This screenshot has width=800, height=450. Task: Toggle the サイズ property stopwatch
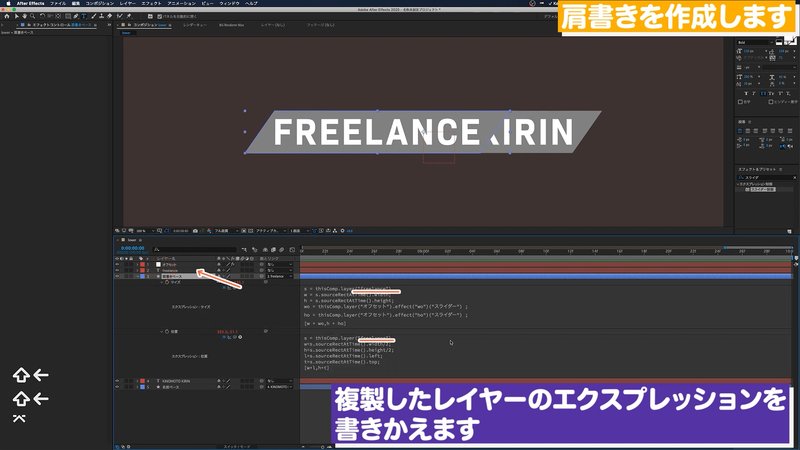[x=167, y=282]
